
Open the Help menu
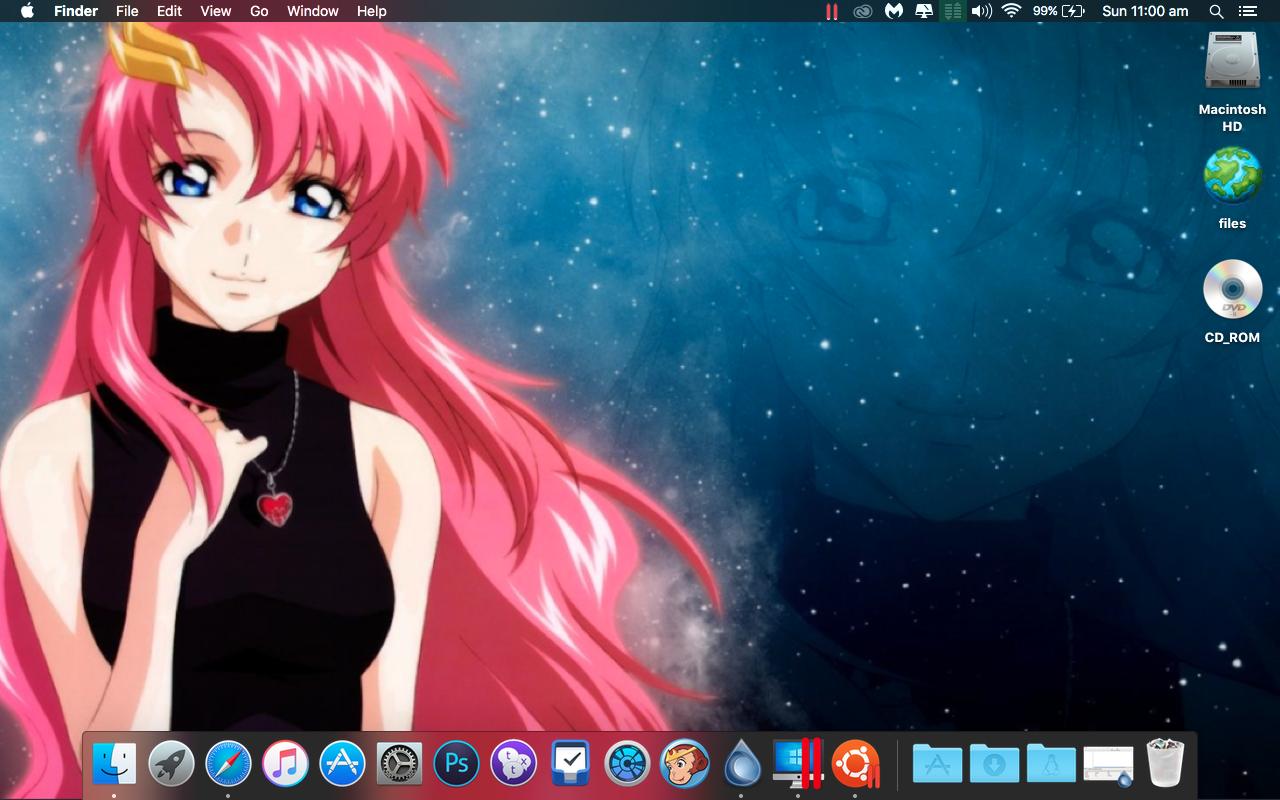click(371, 11)
